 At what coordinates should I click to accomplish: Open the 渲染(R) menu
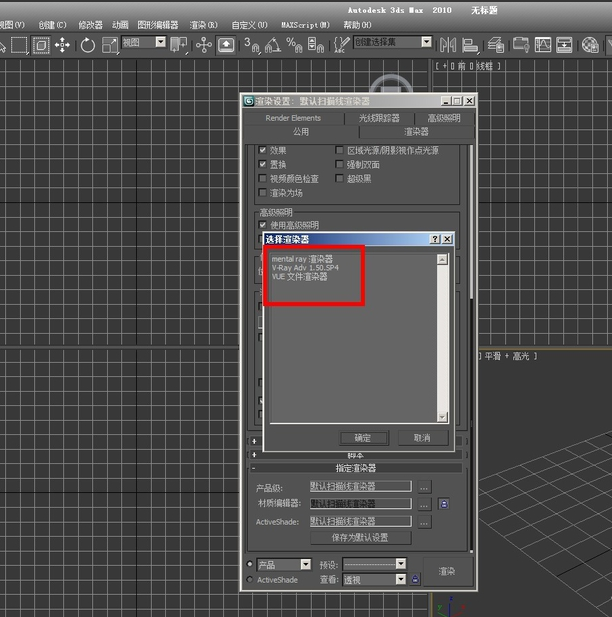click(203, 25)
